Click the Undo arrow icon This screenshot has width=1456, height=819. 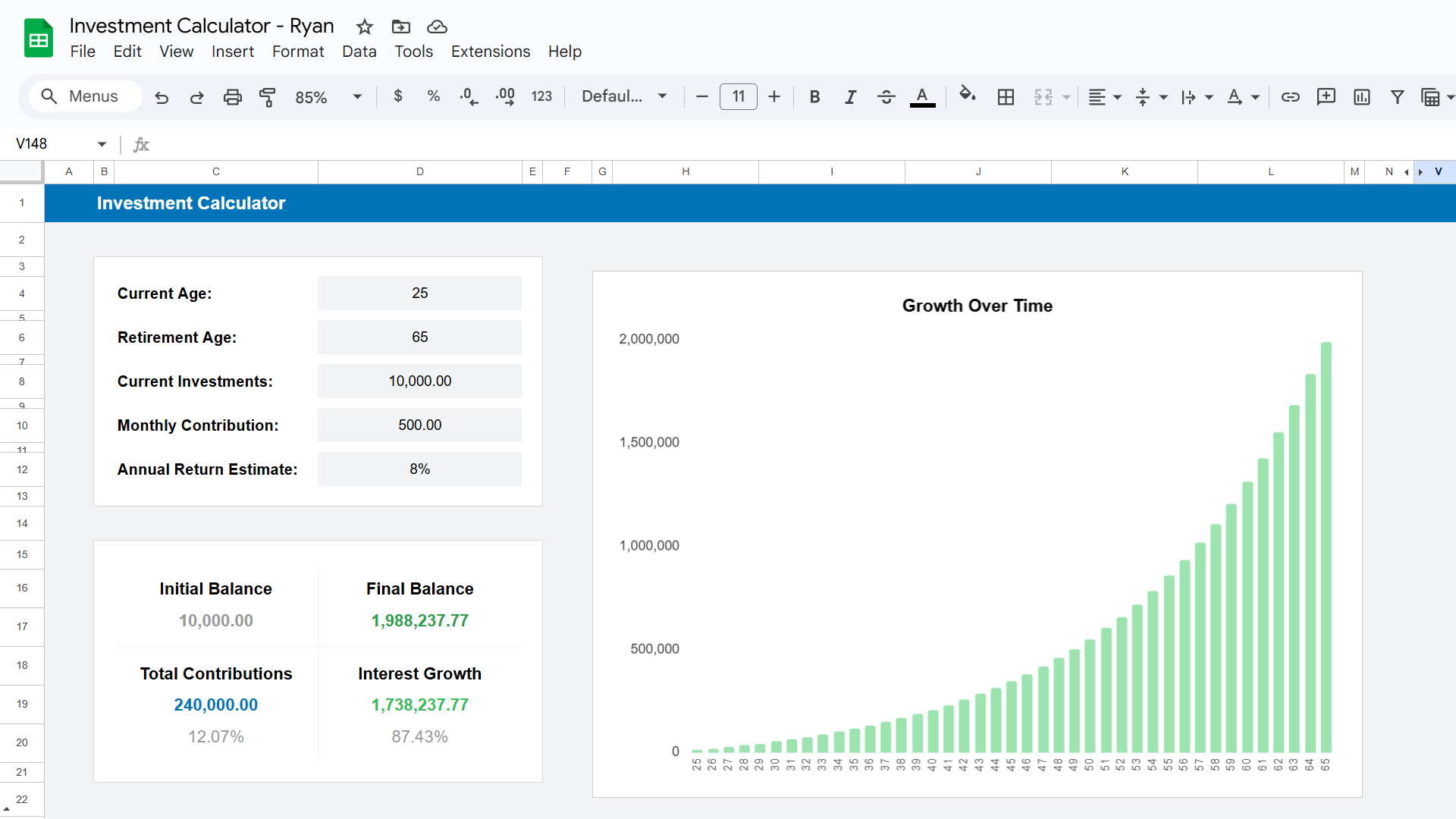tap(162, 97)
